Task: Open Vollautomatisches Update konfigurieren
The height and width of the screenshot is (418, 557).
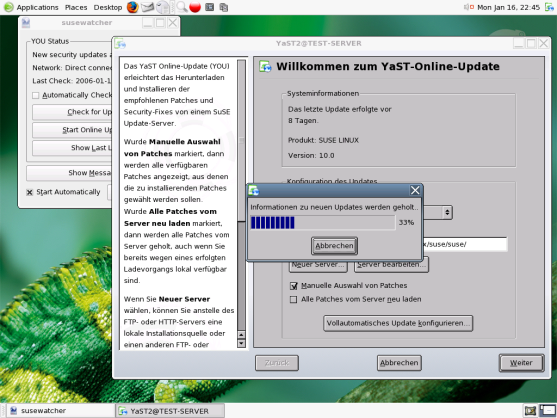Action: [x=398, y=323]
